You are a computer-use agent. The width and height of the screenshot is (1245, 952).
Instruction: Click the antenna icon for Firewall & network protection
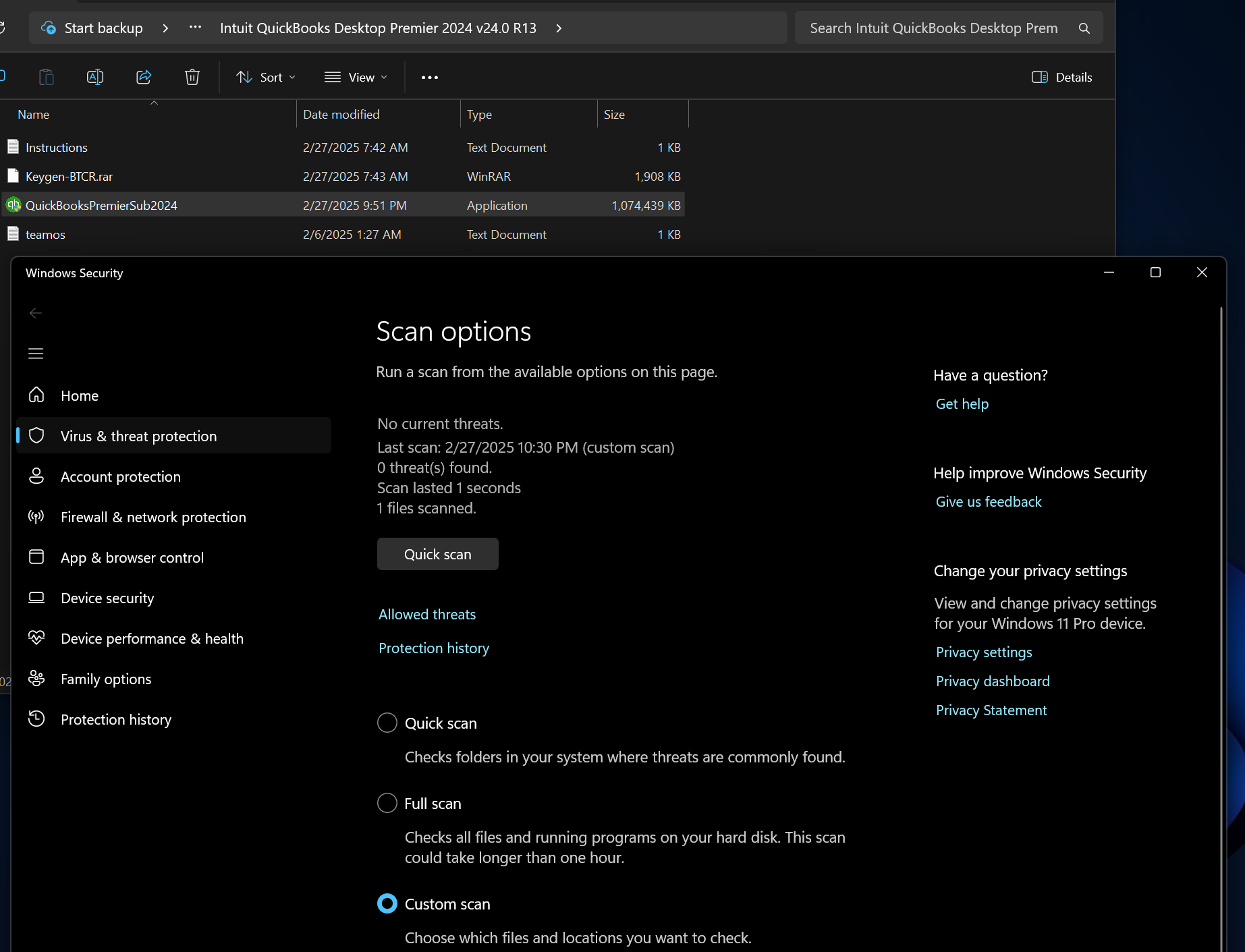click(x=36, y=517)
